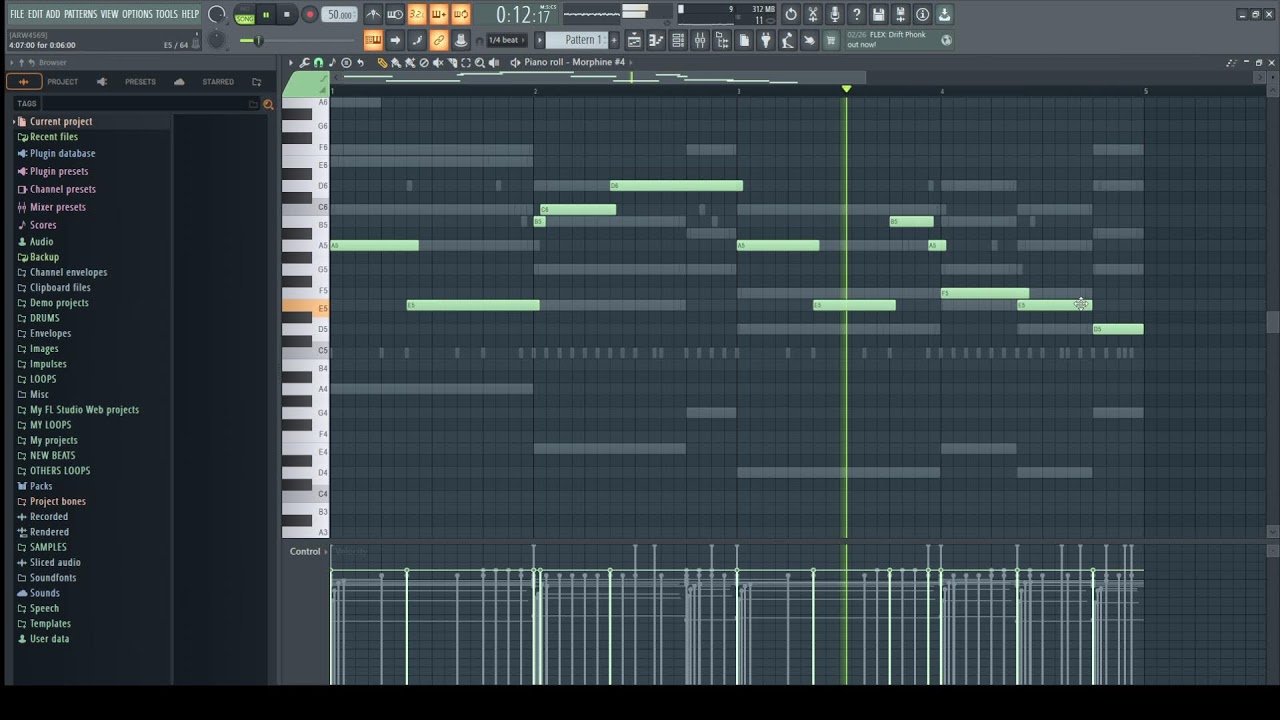Toggle PAT/SONG playback mode switch
The width and height of the screenshot is (1280, 720).
click(x=244, y=15)
